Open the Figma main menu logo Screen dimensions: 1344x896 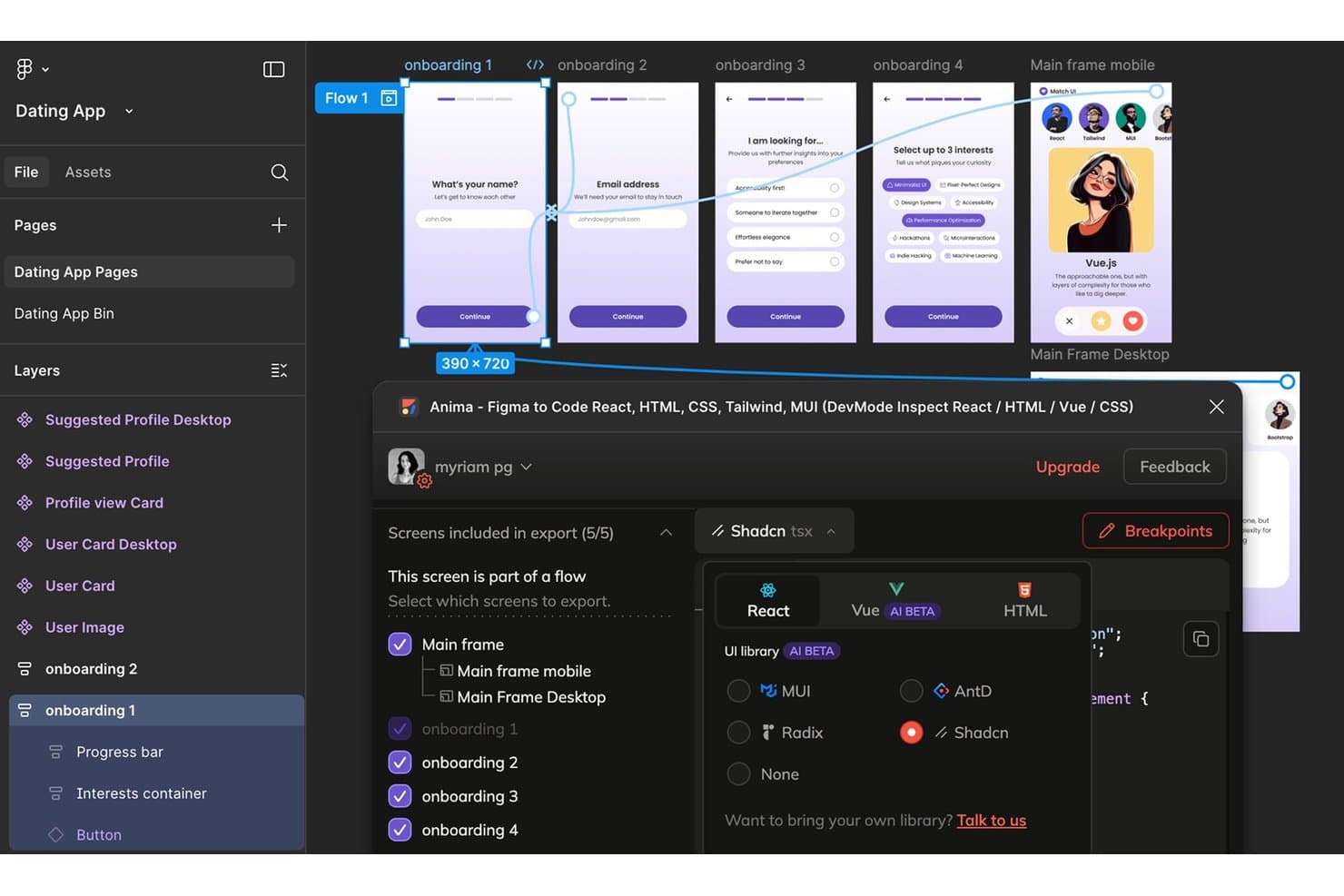coord(25,69)
